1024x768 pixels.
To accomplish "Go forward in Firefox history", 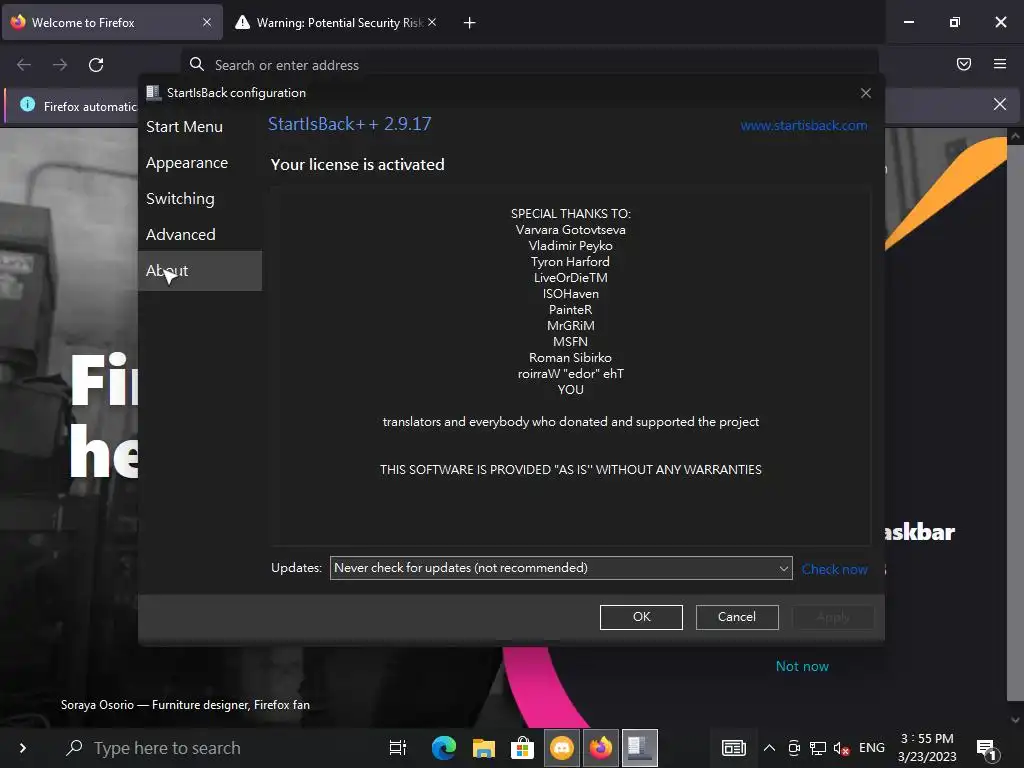I will tap(60, 65).
